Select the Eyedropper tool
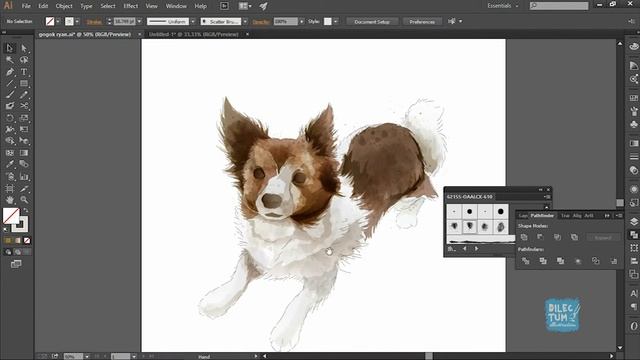 pyautogui.click(x=10, y=164)
